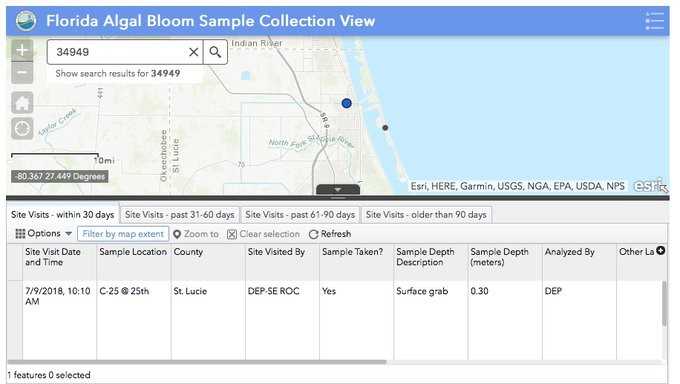The image size is (680, 384).
Task: Toggle Filter by map extent
Action: (x=123, y=234)
